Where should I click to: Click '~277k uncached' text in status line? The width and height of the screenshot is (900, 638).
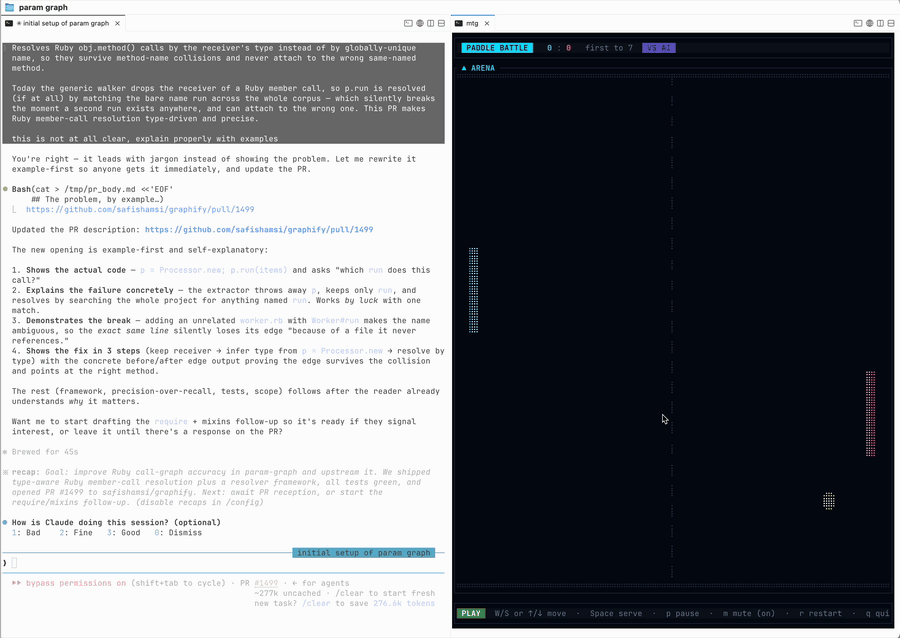(288, 593)
